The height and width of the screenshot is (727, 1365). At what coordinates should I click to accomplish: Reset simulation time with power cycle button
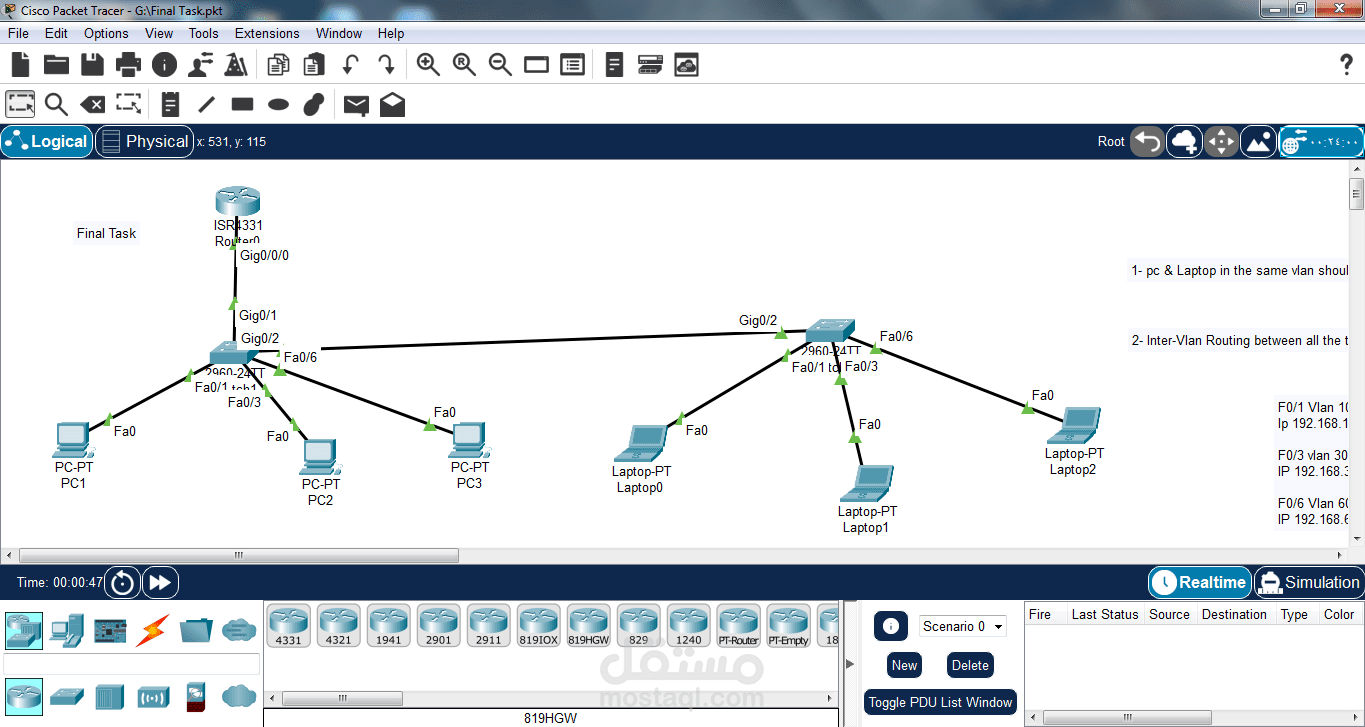pyautogui.click(x=122, y=582)
